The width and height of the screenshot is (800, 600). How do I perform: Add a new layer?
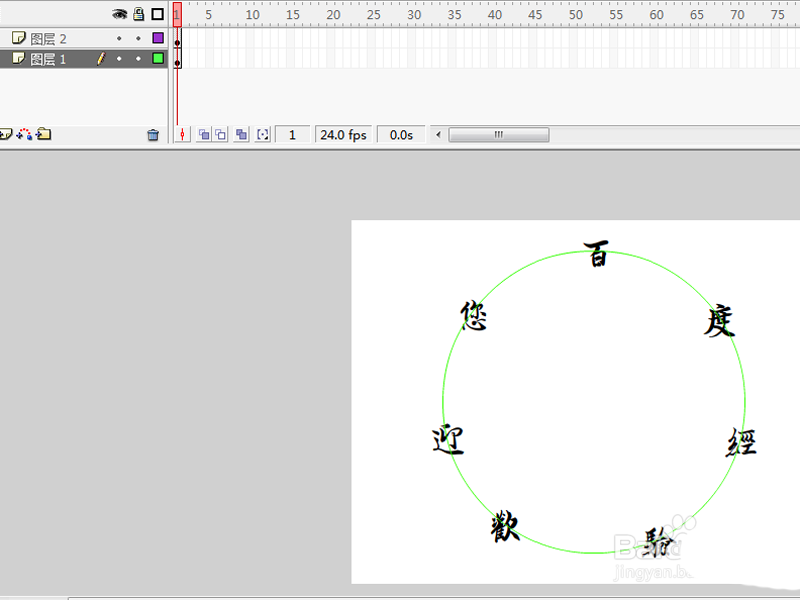pyautogui.click(x=5, y=134)
